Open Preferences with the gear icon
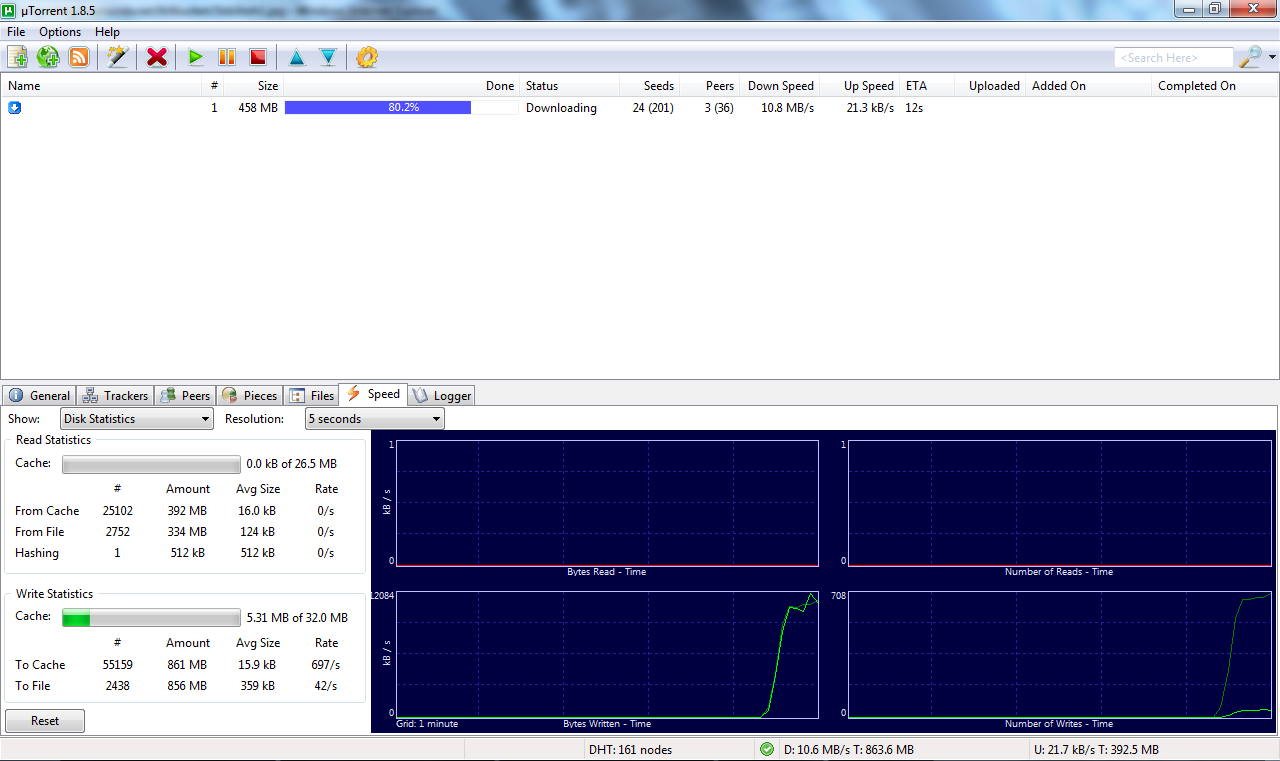The height and width of the screenshot is (761, 1280). [367, 57]
